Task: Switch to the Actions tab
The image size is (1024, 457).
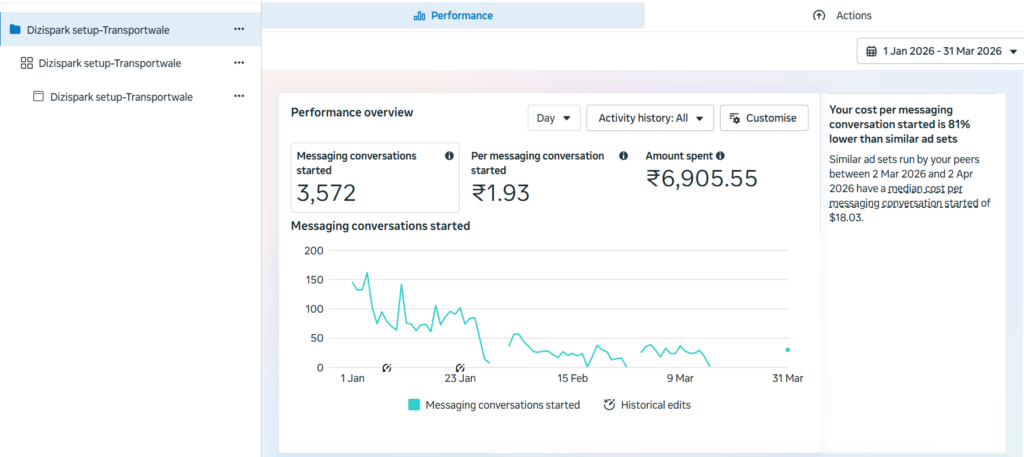Action: (x=843, y=16)
